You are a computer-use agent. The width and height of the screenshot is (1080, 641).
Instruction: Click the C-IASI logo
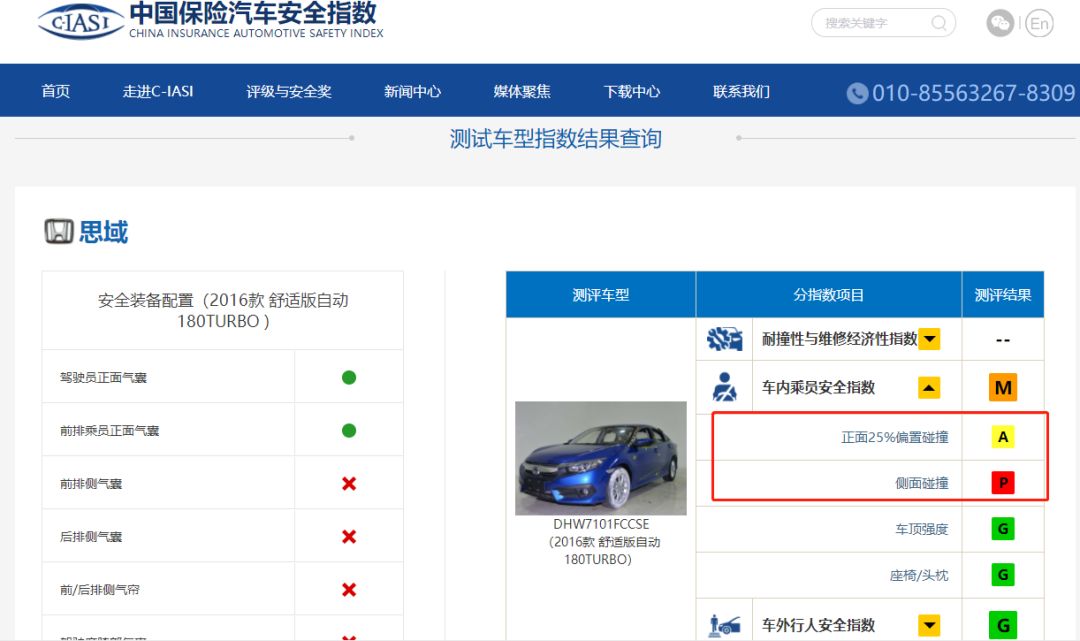click(81, 20)
